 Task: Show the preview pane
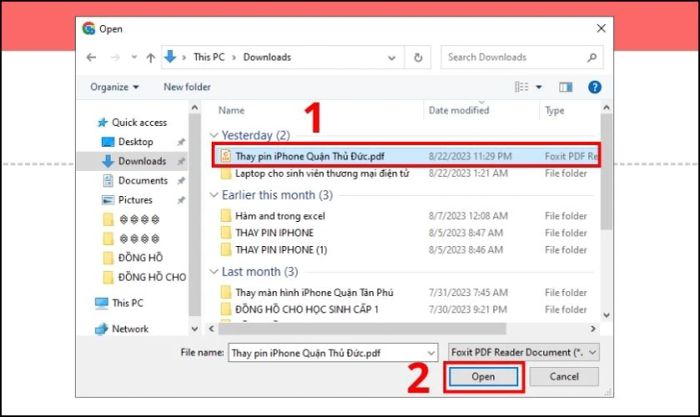[x=566, y=87]
